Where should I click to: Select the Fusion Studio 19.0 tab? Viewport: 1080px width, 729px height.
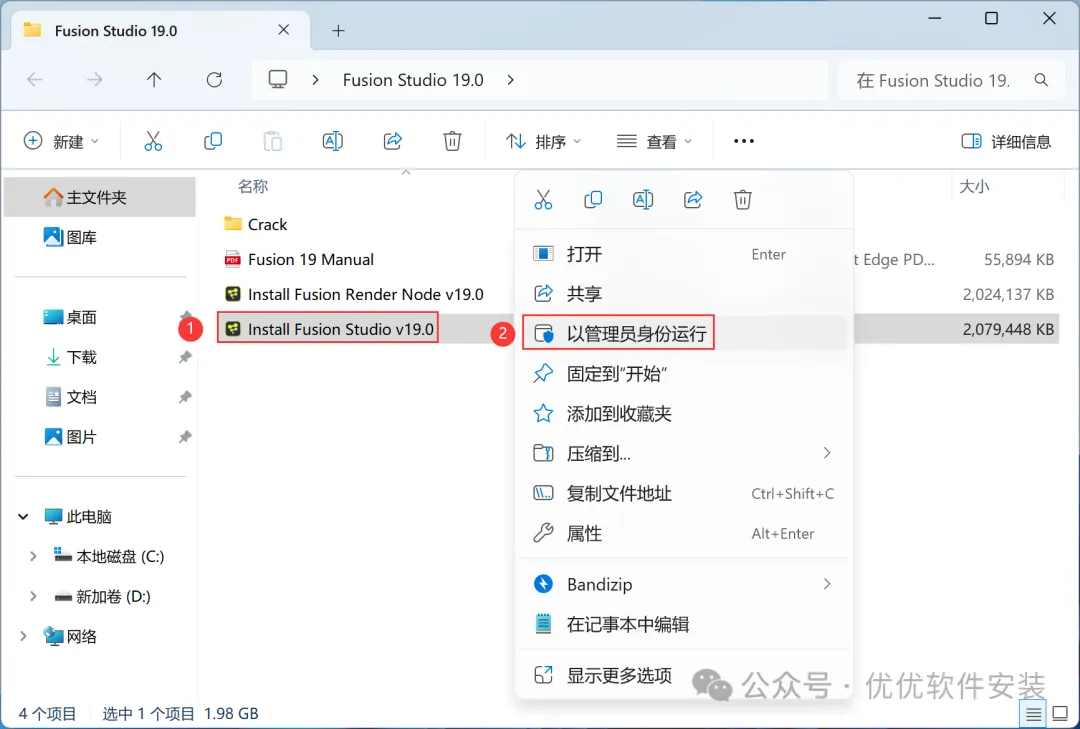click(161, 30)
